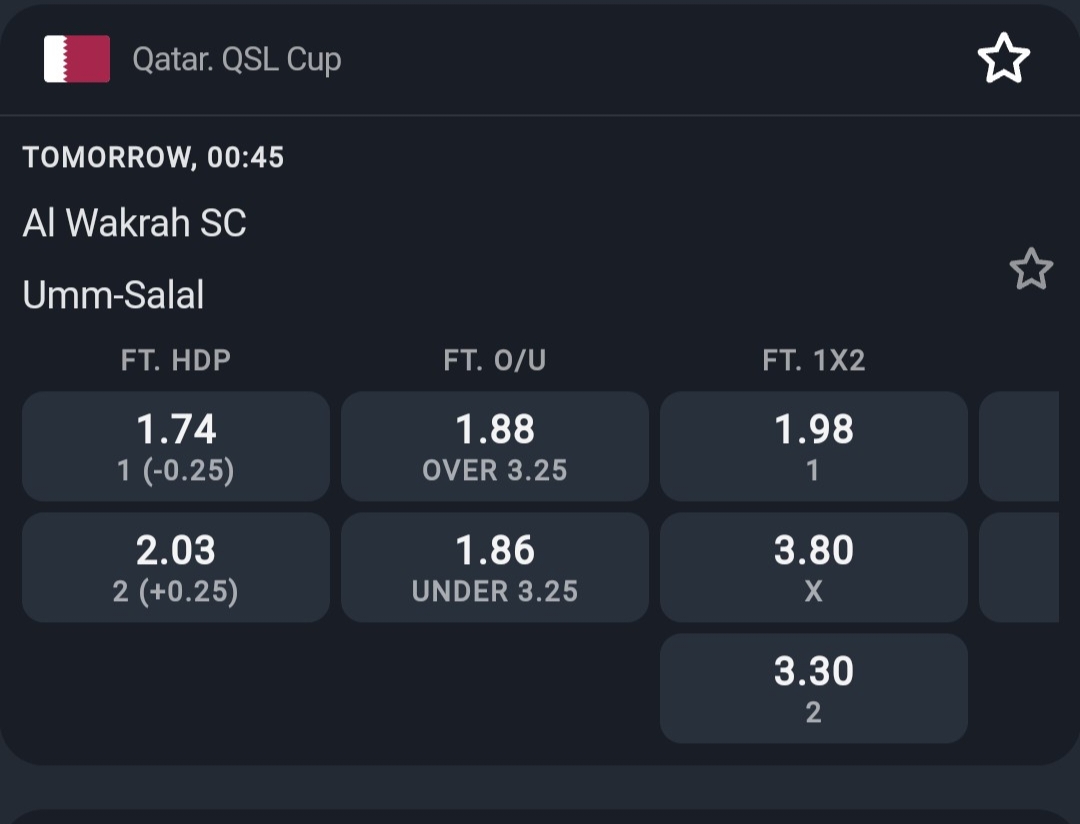The image size is (1080, 824).
Task: Open the Umm-Salal team name
Action: point(113,295)
